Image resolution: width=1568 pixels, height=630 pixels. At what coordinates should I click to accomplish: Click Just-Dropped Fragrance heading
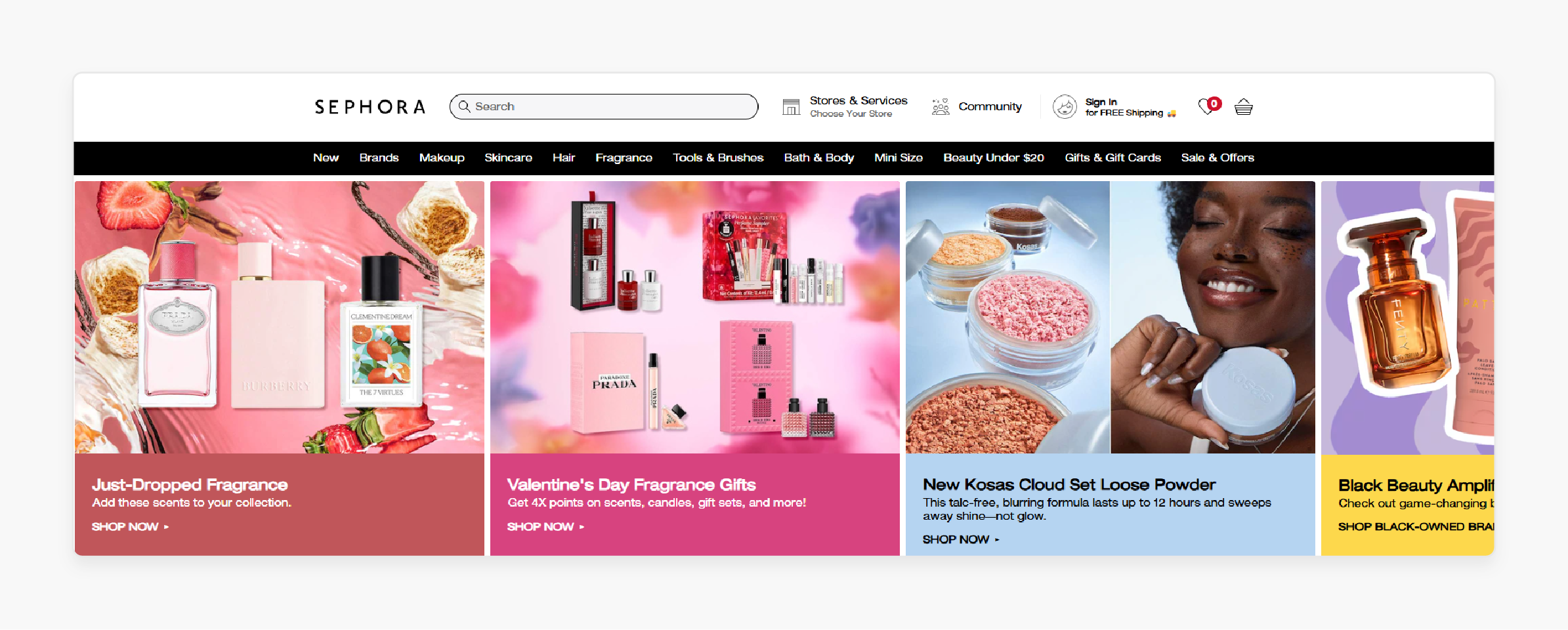(190, 484)
